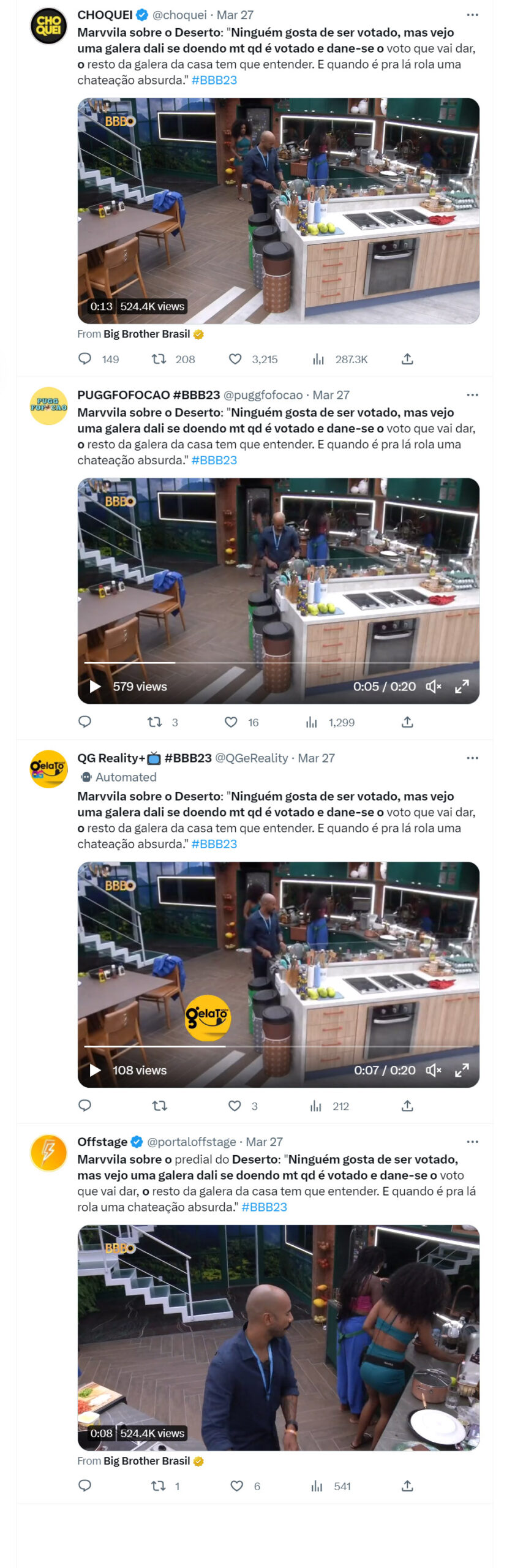Play the PUGGFOFOCAO video
515x1568 pixels.
[96, 687]
